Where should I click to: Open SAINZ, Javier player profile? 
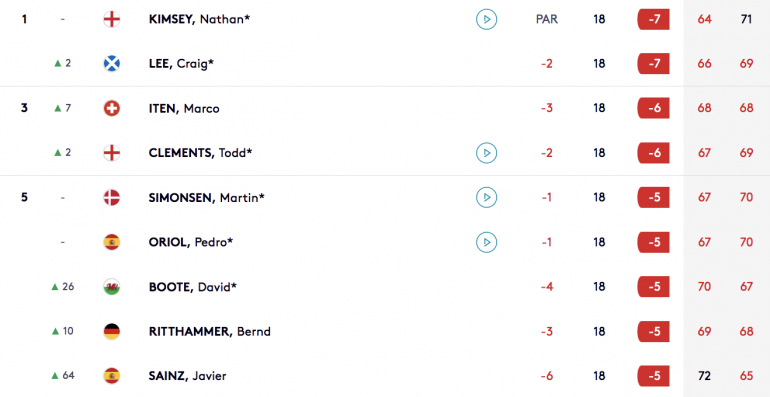(x=188, y=376)
